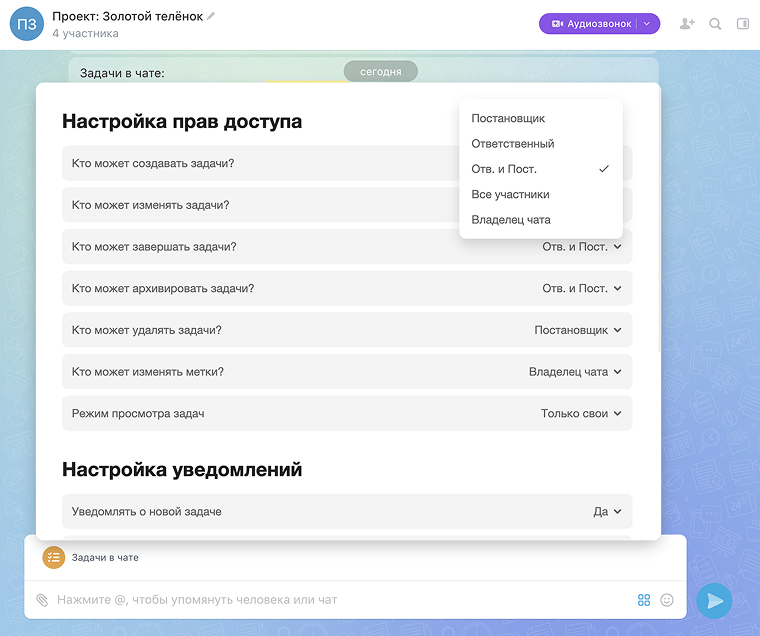Viewport: 760px width, 636px height.
Task: Expand the arrow beside Аудиозвонок
Action: pos(647,24)
